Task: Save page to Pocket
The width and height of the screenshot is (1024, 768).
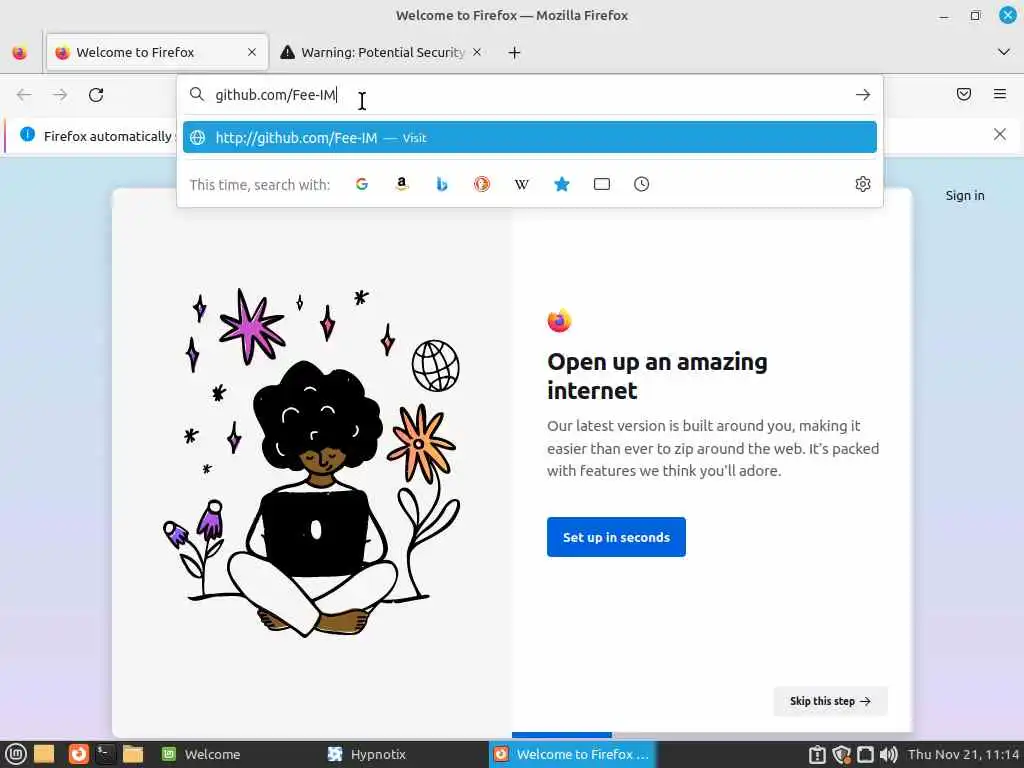Action: 963,94
